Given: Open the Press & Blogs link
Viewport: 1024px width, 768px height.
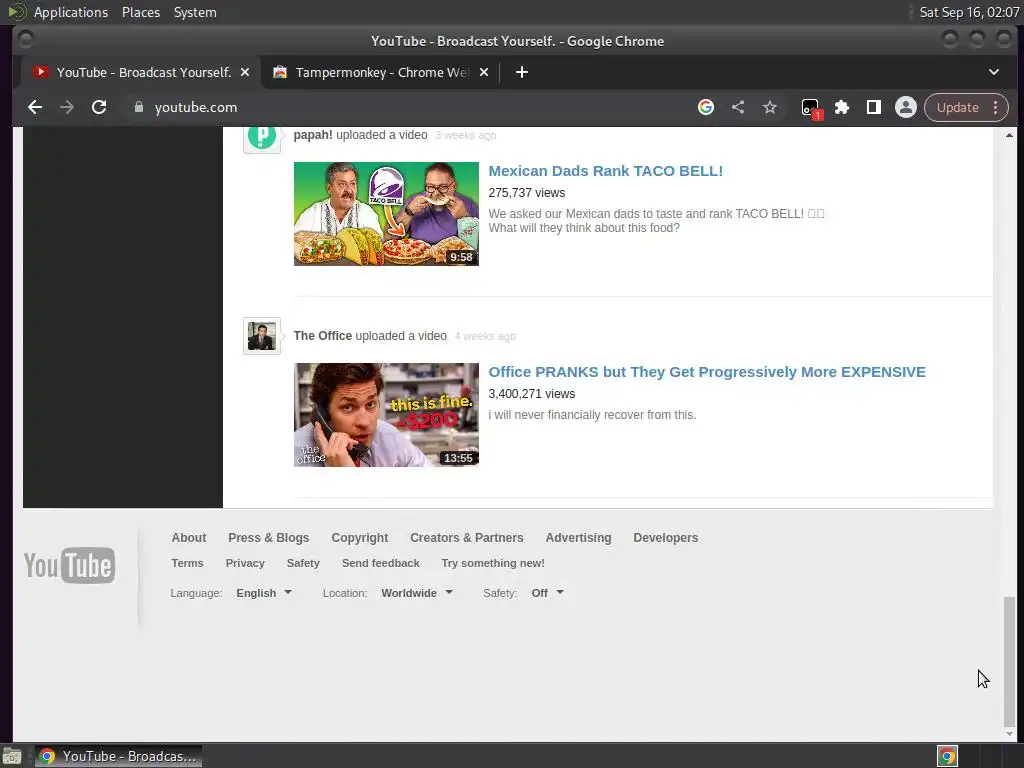Looking at the screenshot, I should (268, 537).
